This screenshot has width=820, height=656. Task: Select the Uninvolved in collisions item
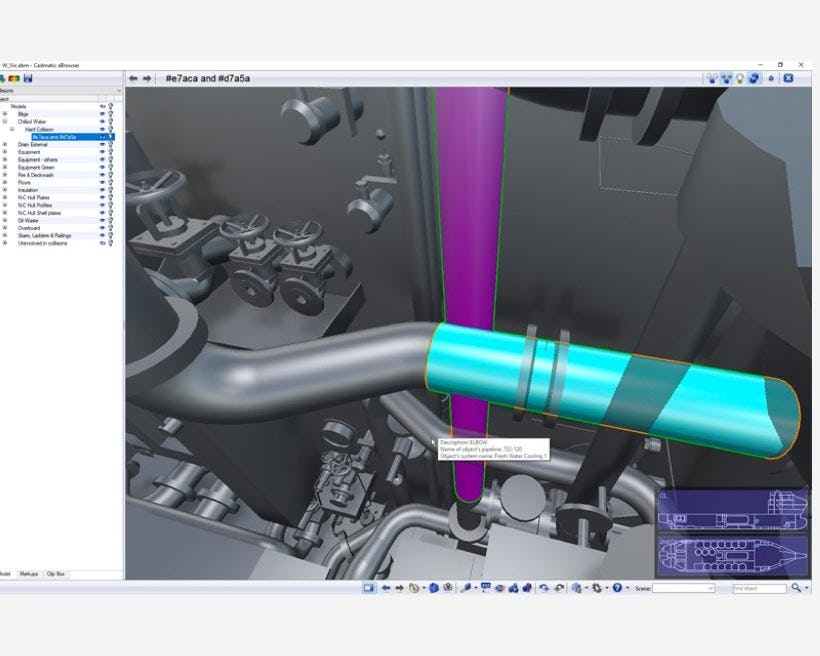click(x=42, y=243)
